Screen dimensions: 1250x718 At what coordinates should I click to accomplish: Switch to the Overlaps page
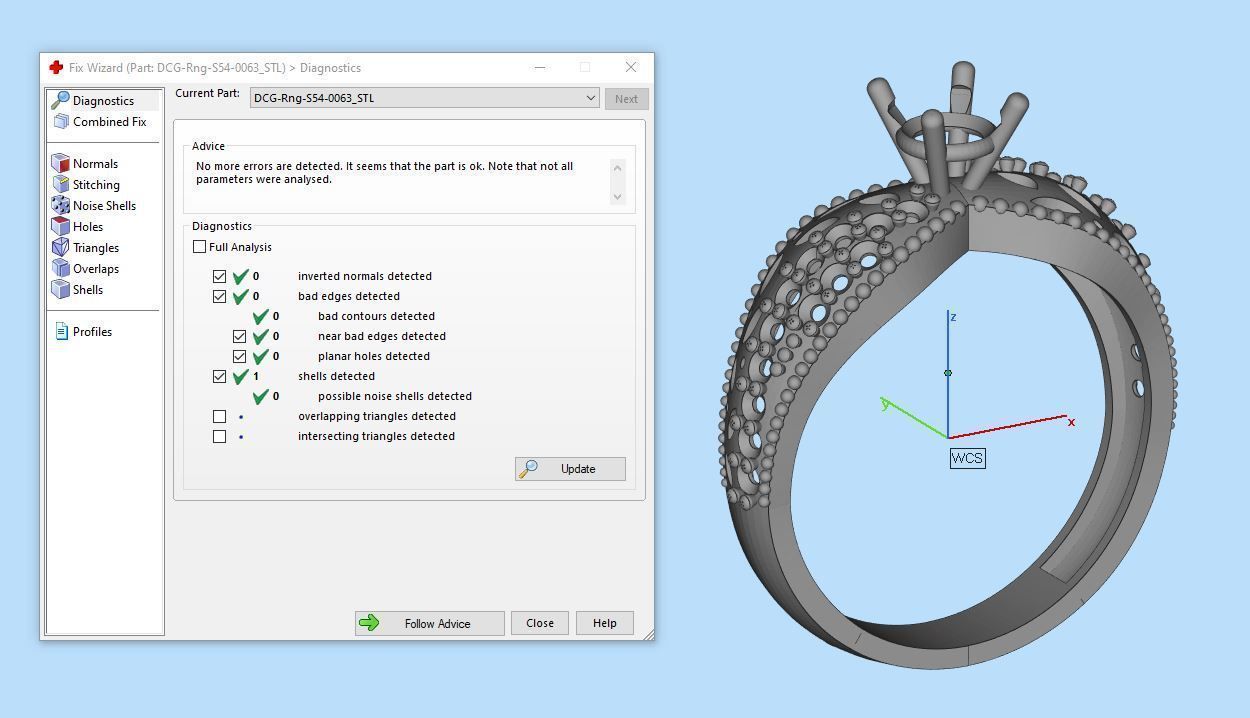point(96,268)
